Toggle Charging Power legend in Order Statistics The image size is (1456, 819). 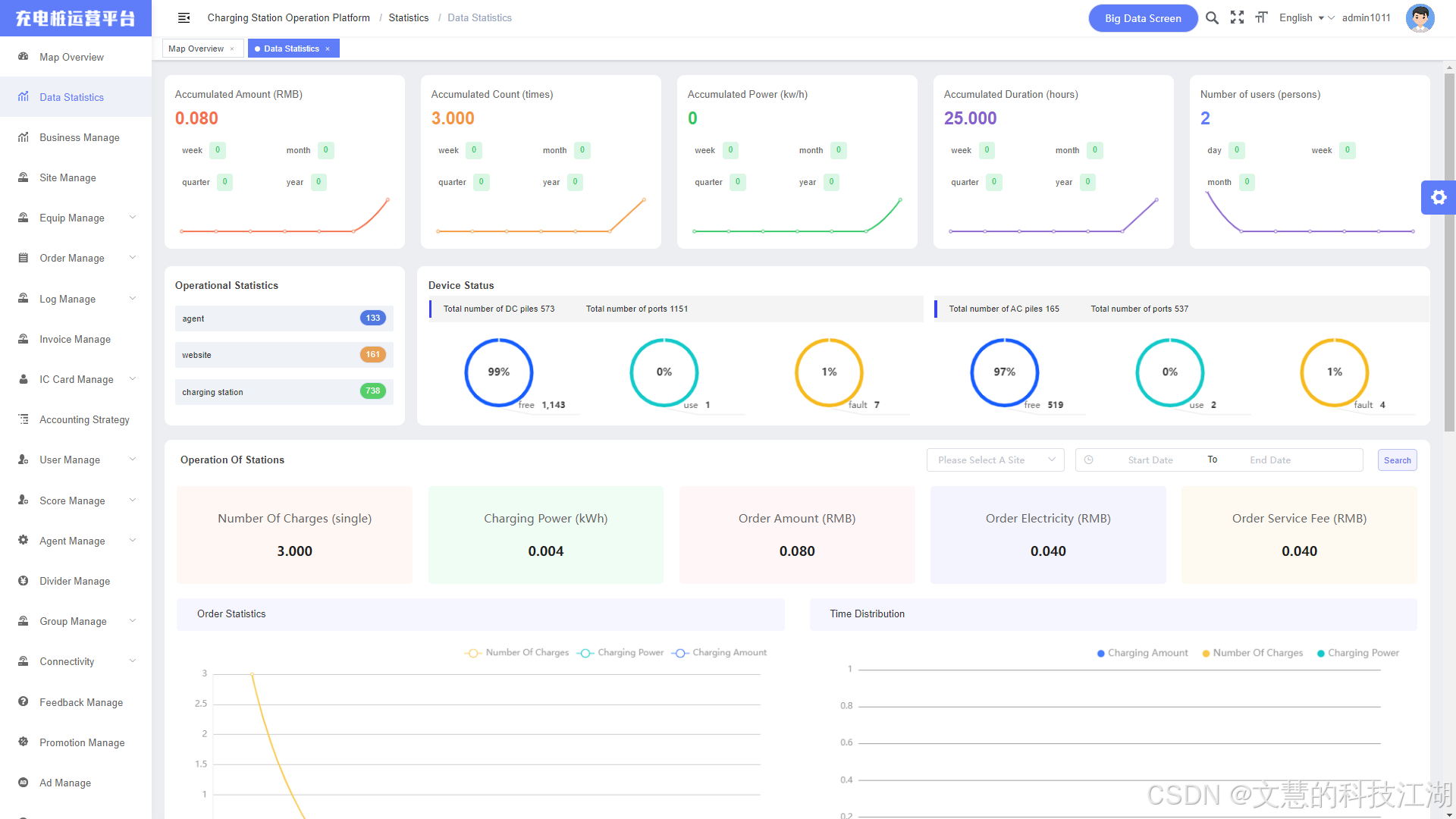click(x=621, y=653)
